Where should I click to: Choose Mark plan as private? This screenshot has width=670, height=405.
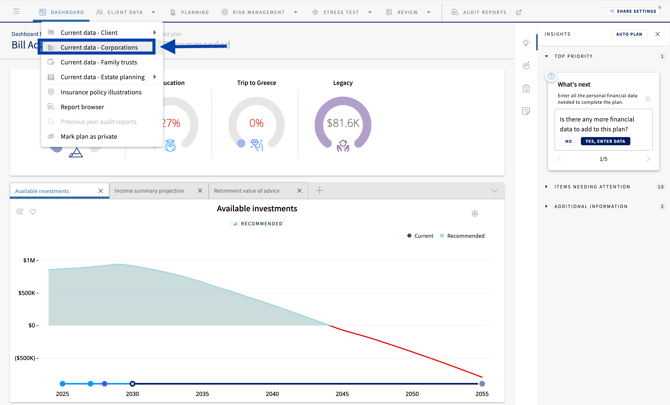click(102, 136)
